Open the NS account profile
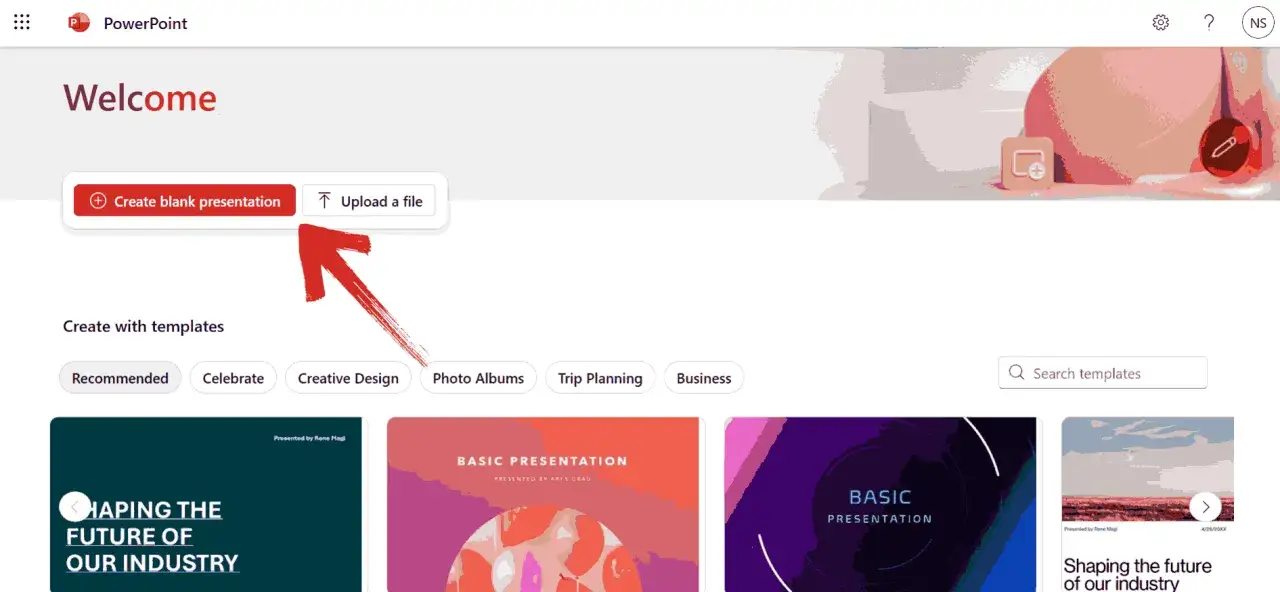Image resolution: width=1280 pixels, height=592 pixels. point(1257,22)
